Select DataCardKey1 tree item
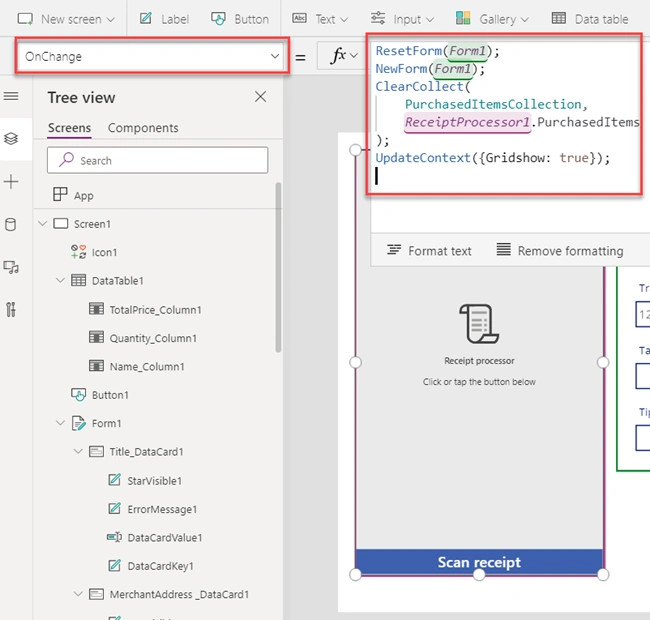This screenshot has height=620, width=650. 160,566
